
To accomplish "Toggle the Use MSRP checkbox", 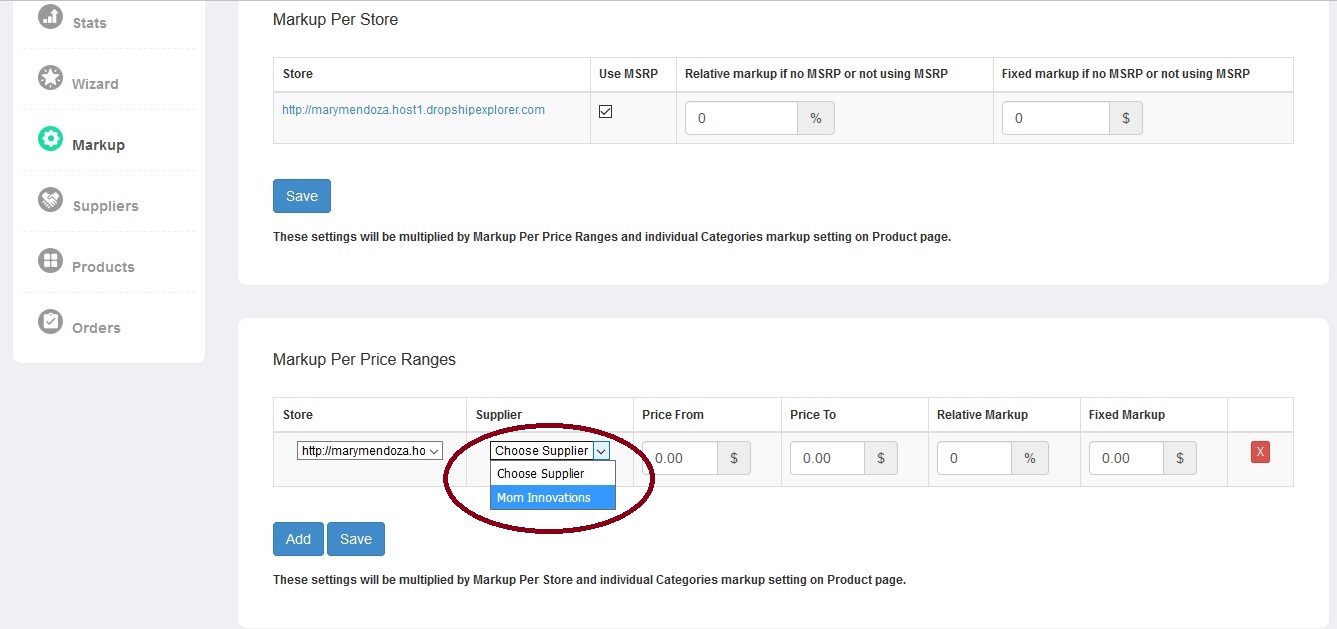I will (605, 111).
